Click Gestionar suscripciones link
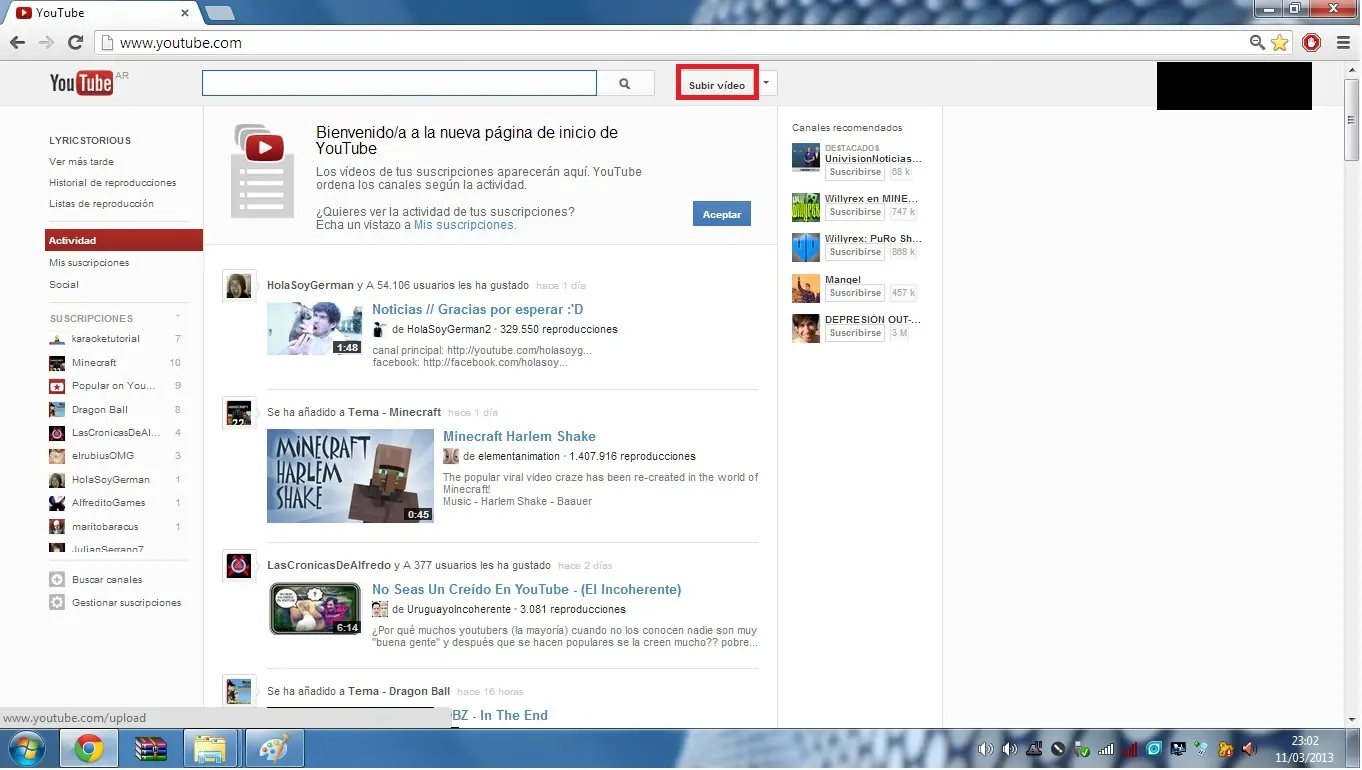The height and width of the screenshot is (770, 1362). tap(127, 603)
